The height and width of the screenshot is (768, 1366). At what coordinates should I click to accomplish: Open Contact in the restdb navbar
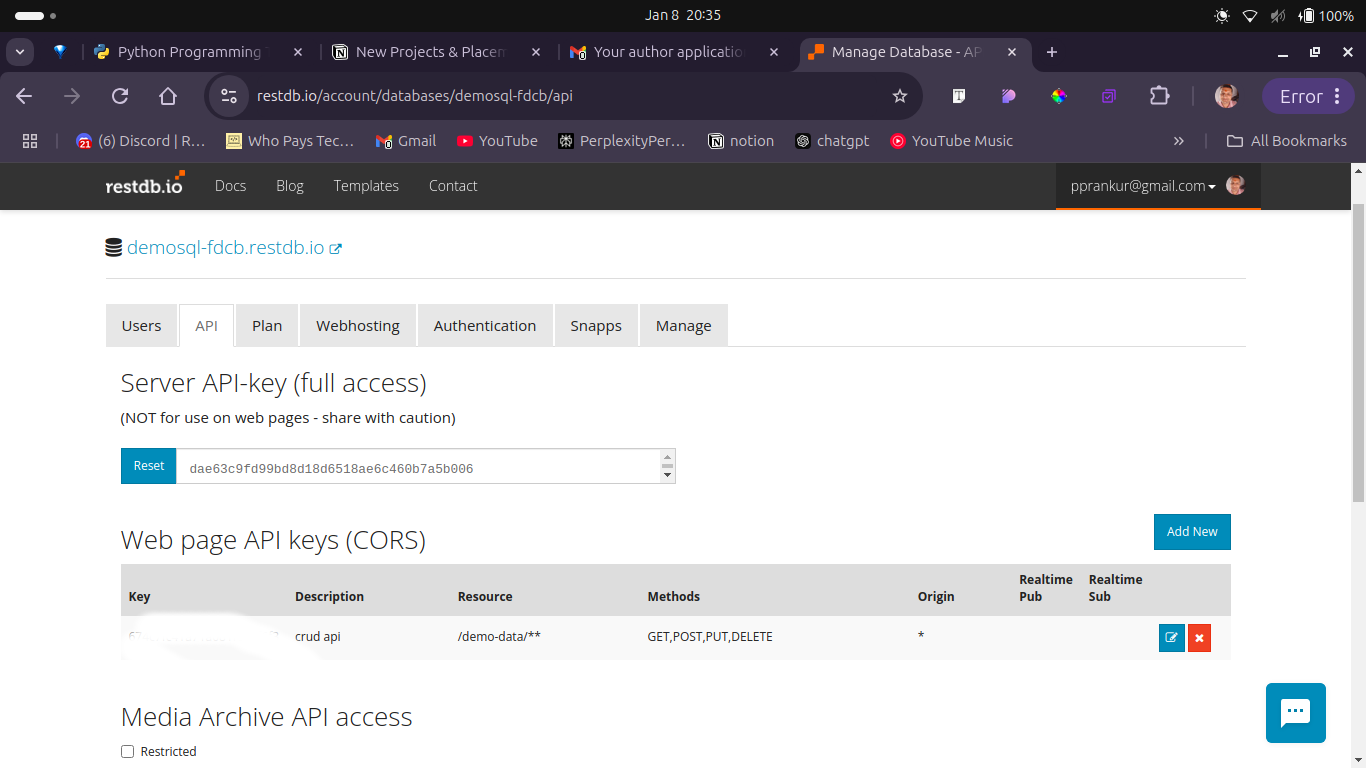[x=453, y=186]
